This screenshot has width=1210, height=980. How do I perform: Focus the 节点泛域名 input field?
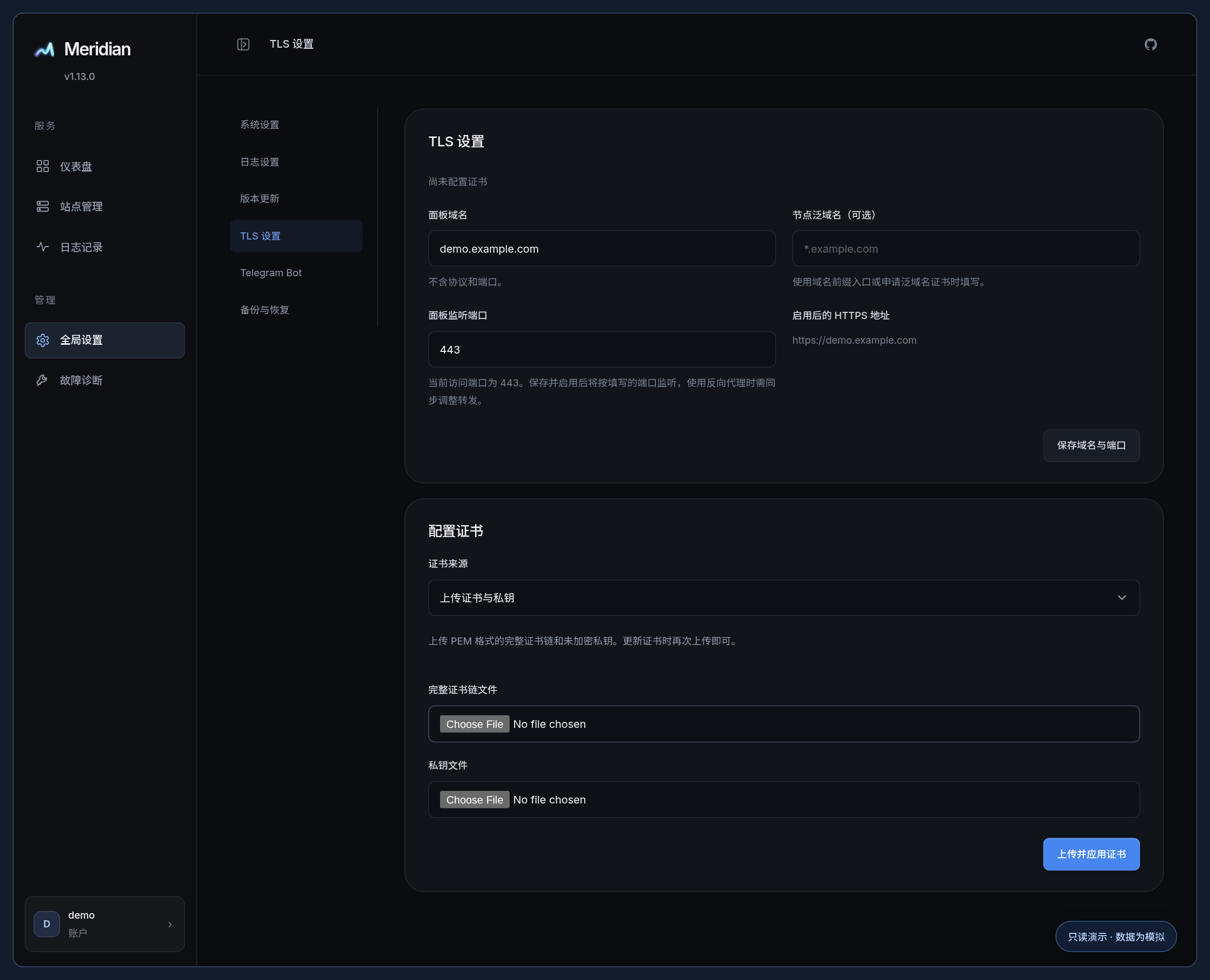click(x=966, y=248)
